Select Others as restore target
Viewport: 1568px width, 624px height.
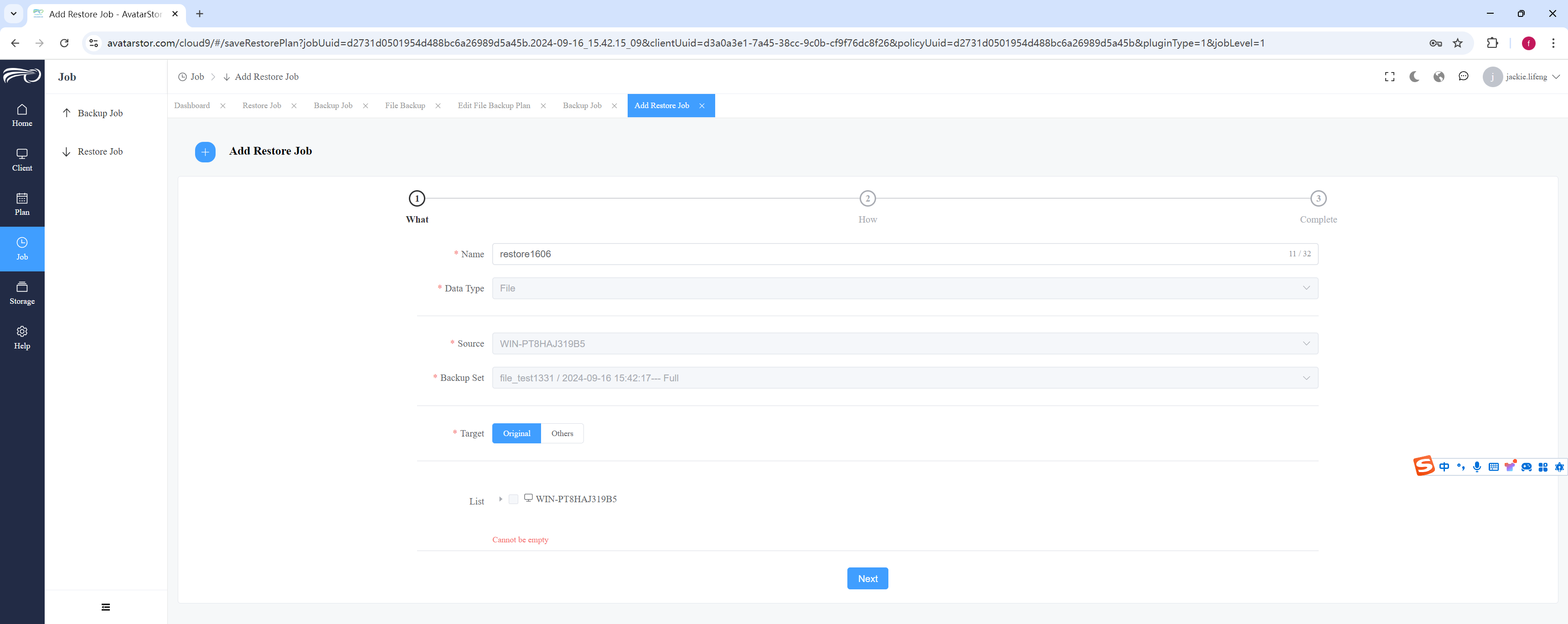click(562, 433)
